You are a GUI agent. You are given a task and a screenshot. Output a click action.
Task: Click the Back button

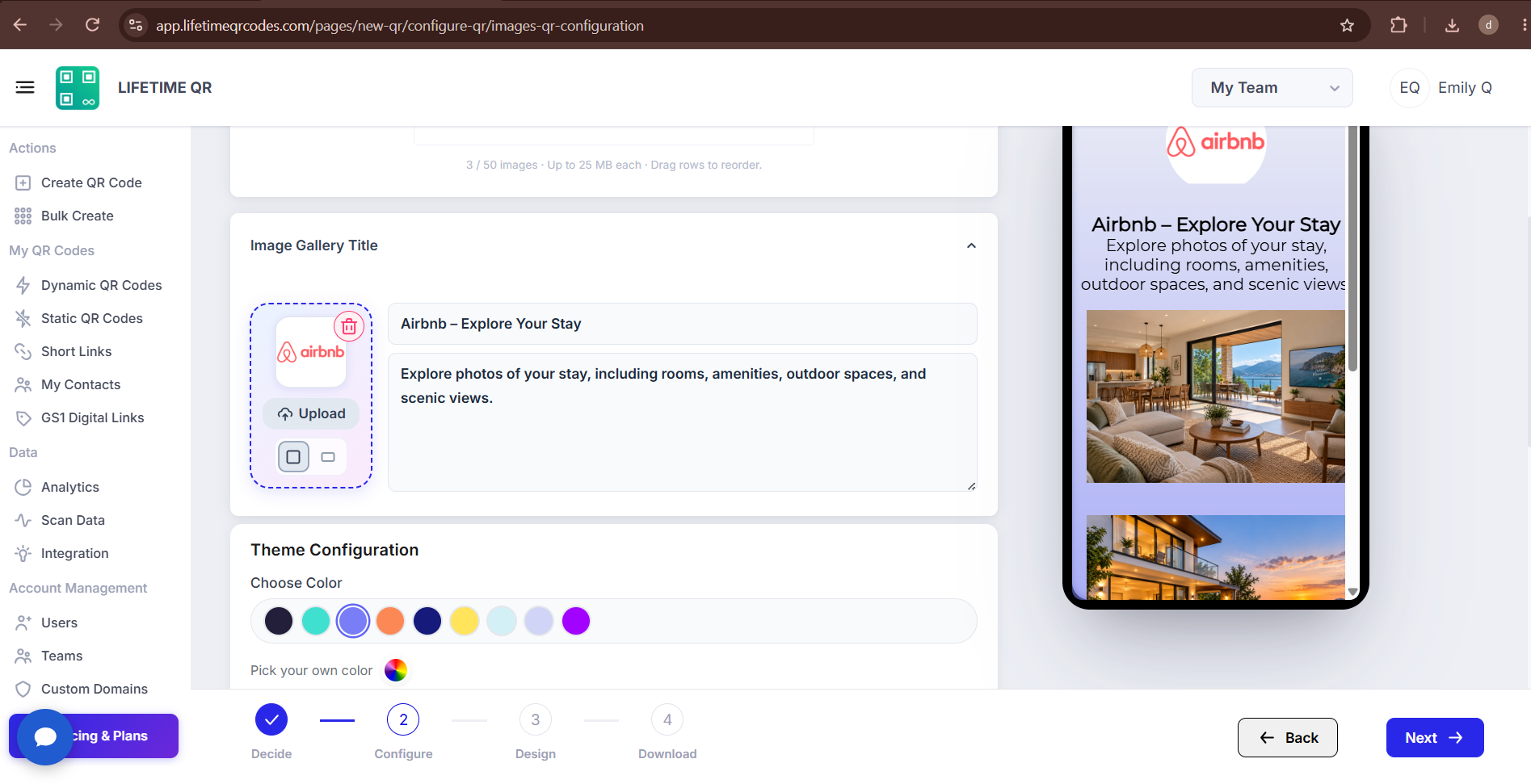pyautogui.click(x=1288, y=737)
